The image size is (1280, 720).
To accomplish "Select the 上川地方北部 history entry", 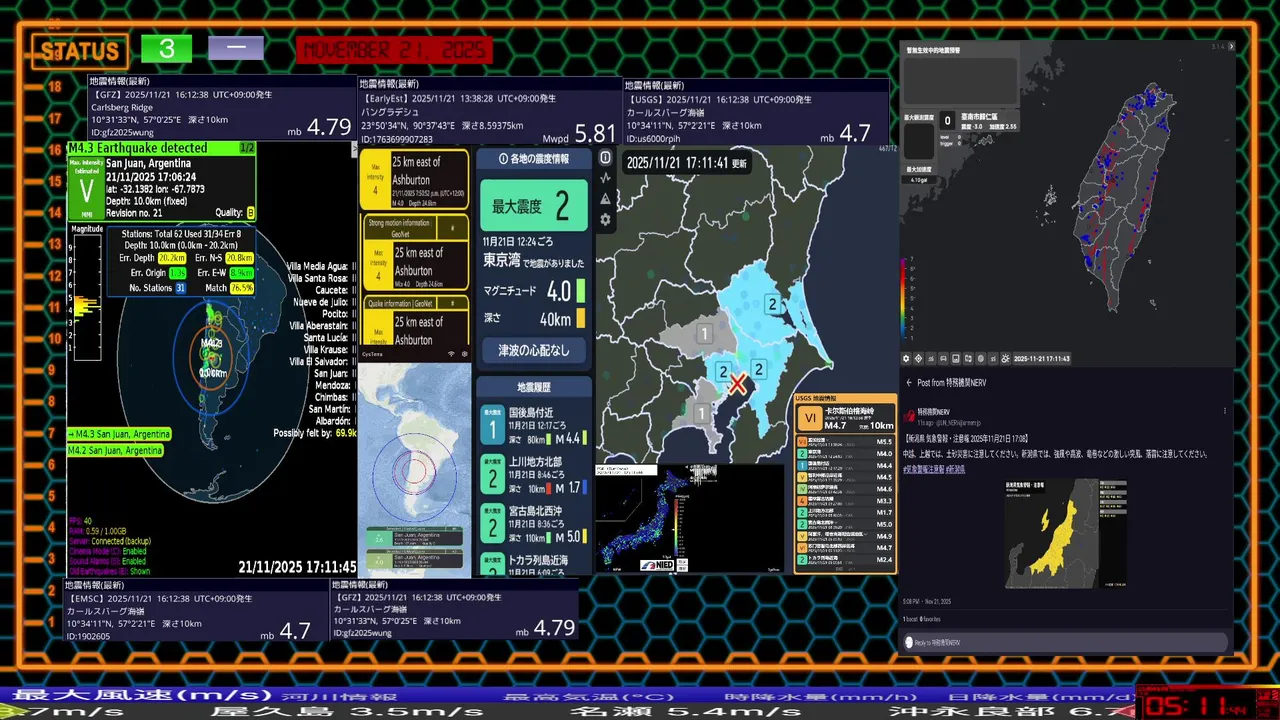I will coord(533,474).
